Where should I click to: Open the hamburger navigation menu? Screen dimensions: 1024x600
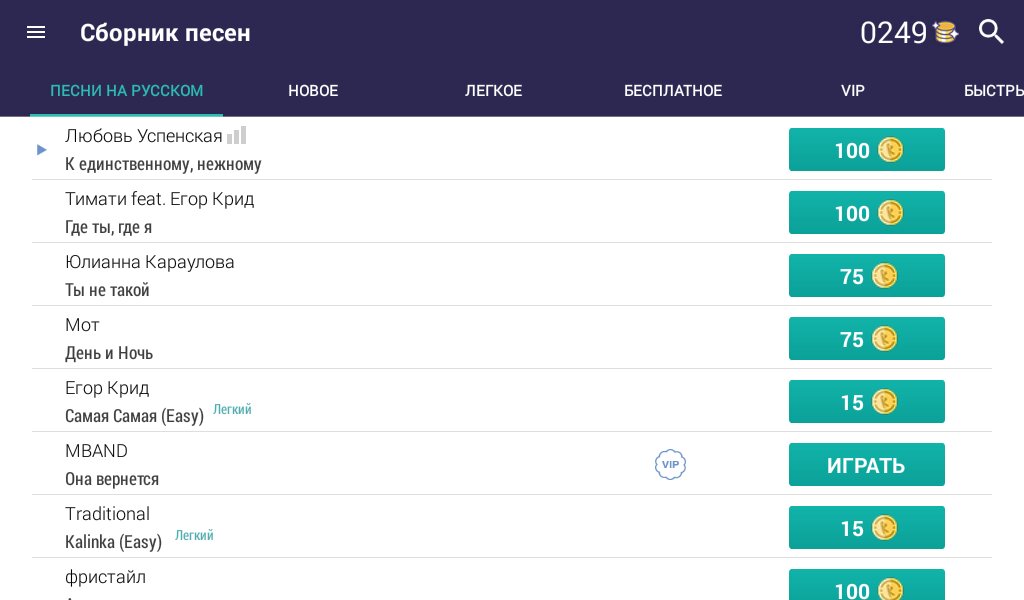(36, 32)
